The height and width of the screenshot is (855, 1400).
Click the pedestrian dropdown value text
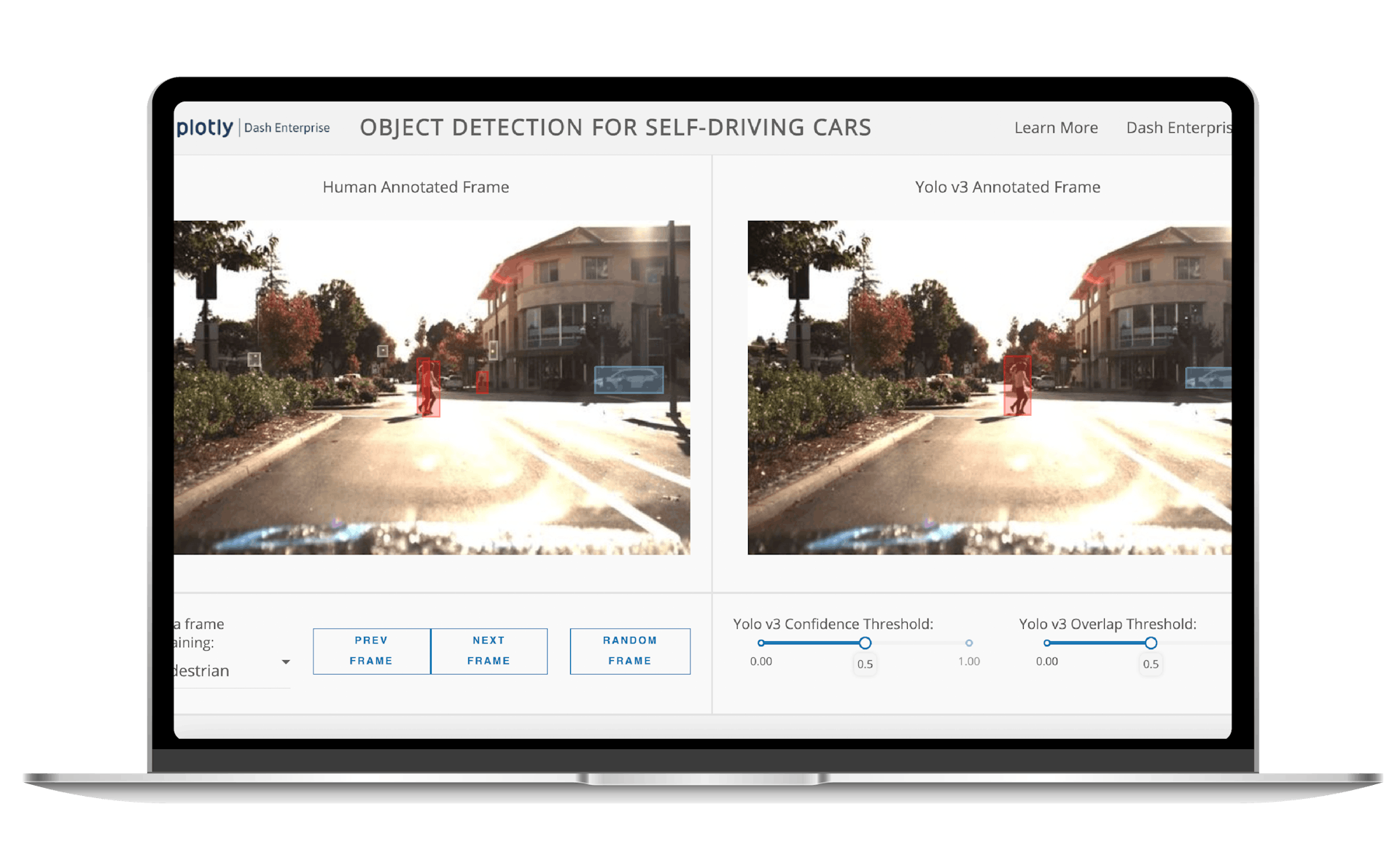(203, 671)
